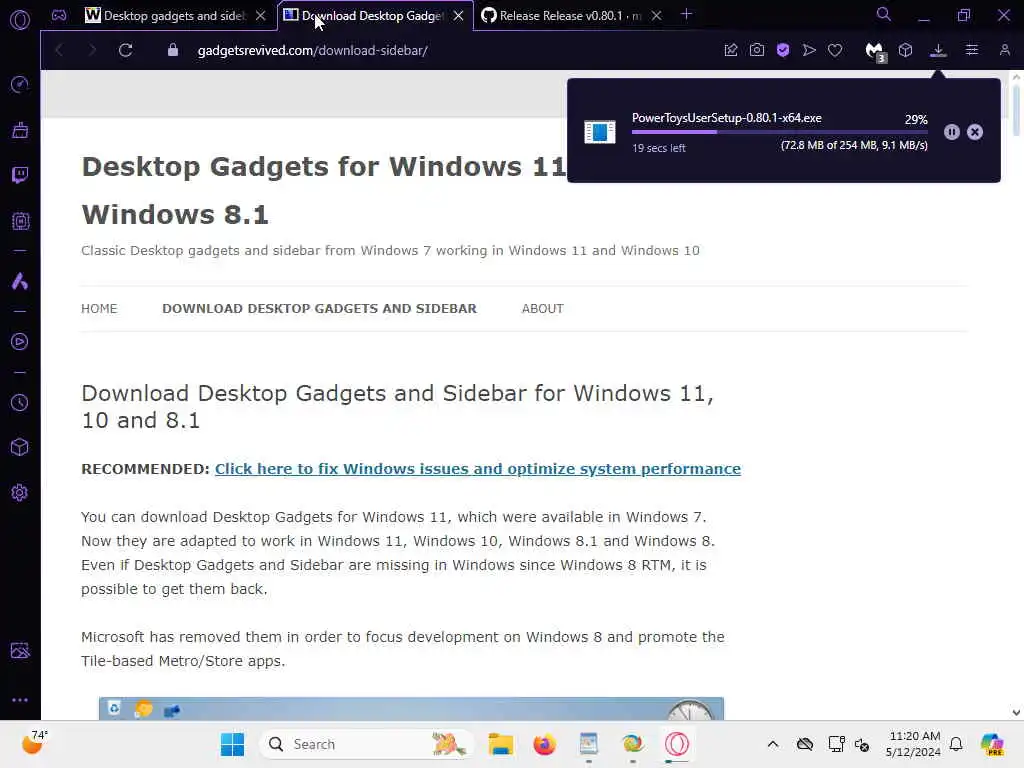Click the site padlock security icon
This screenshot has width=1024, height=768.
point(172,50)
